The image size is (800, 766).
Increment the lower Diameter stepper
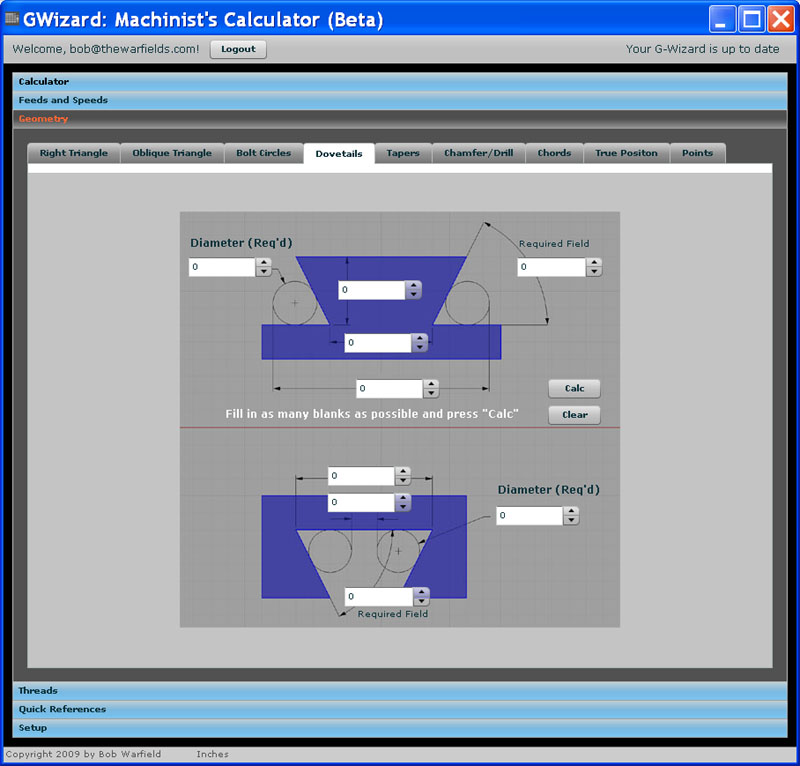tap(571, 511)
